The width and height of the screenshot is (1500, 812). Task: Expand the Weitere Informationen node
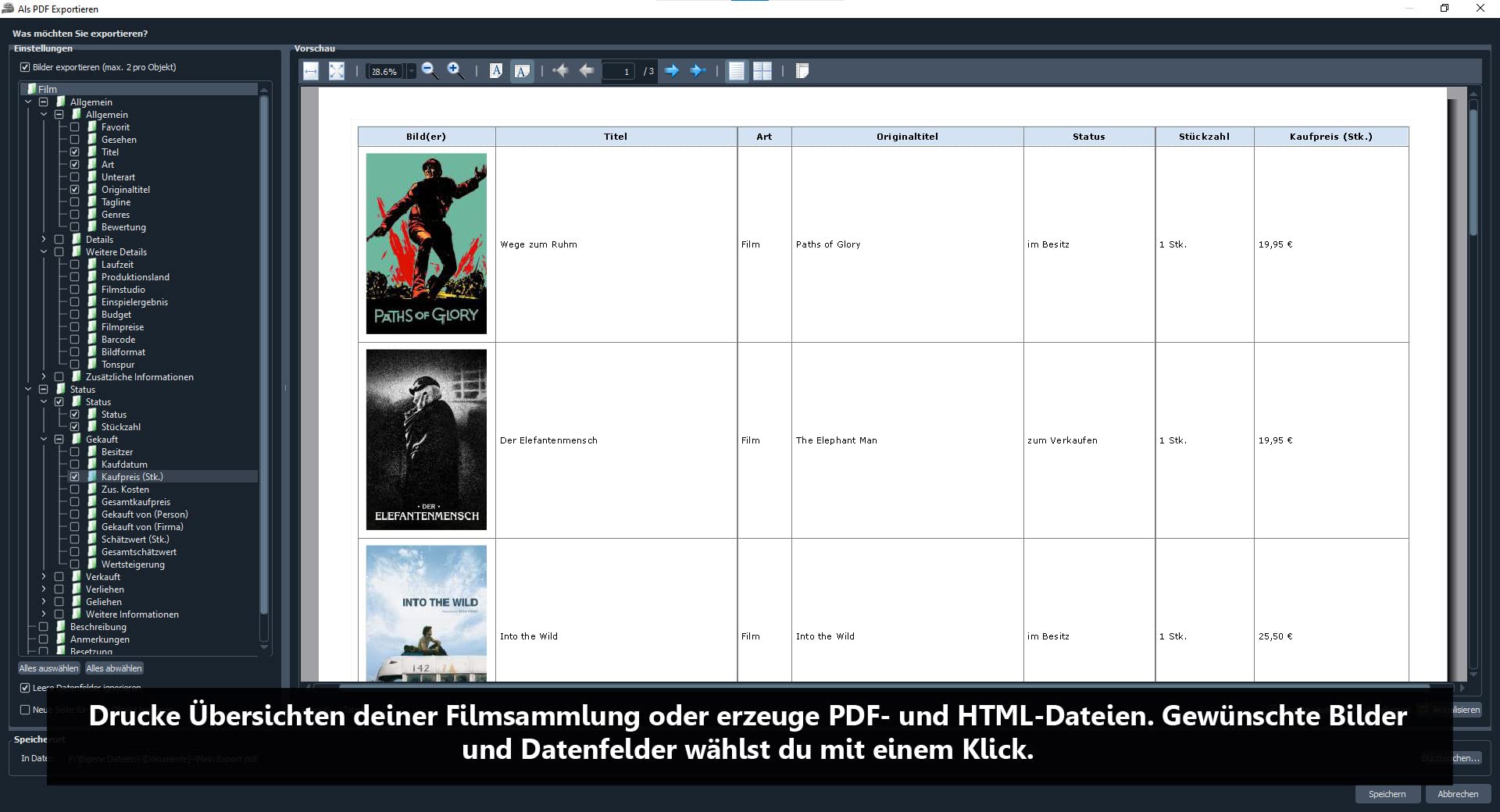[44, 614]
